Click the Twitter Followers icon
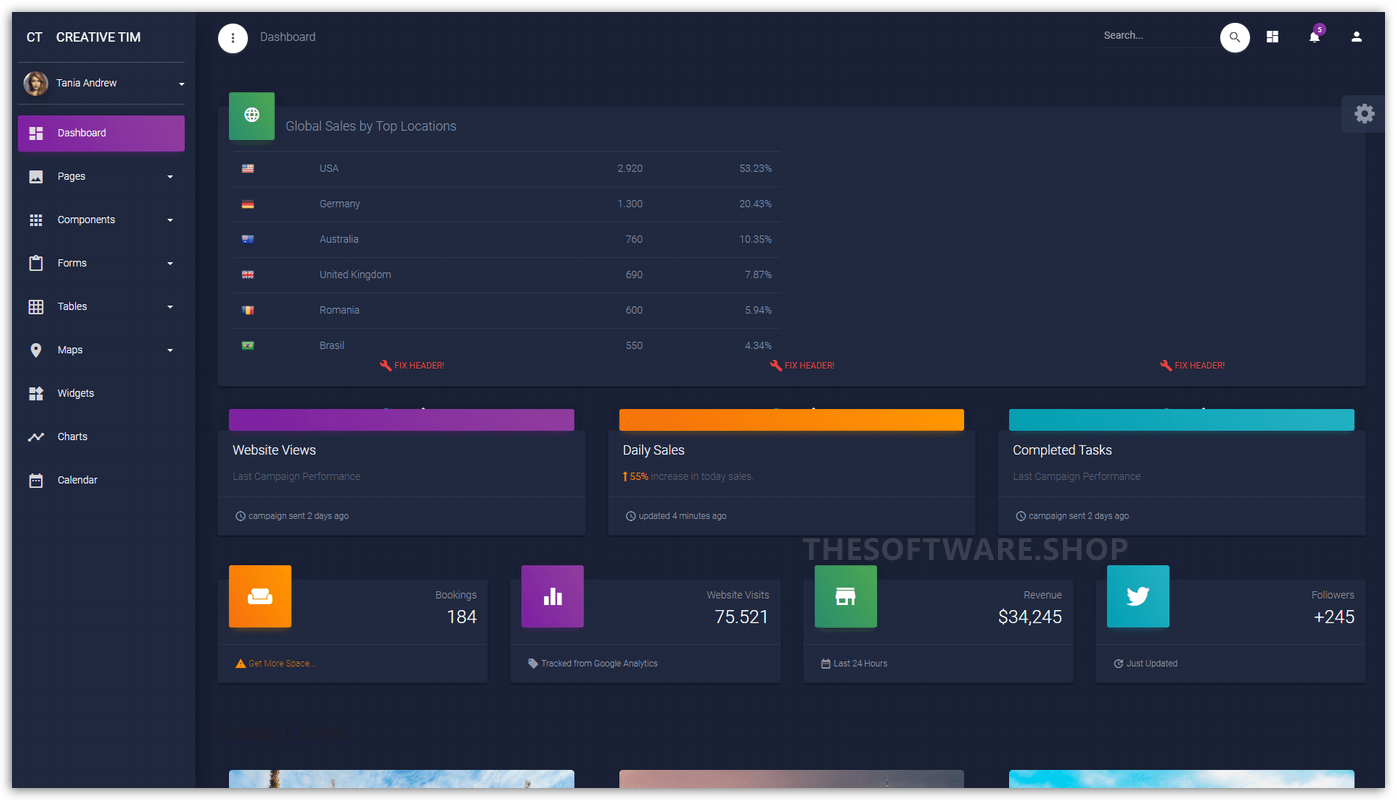 1138,596
